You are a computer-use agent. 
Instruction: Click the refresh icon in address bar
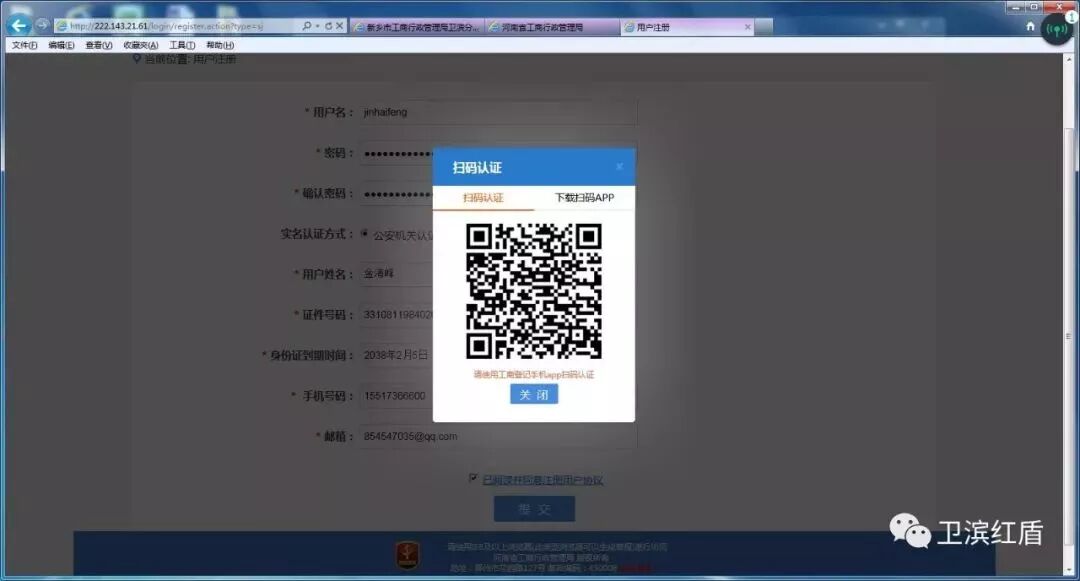point(329,26)
